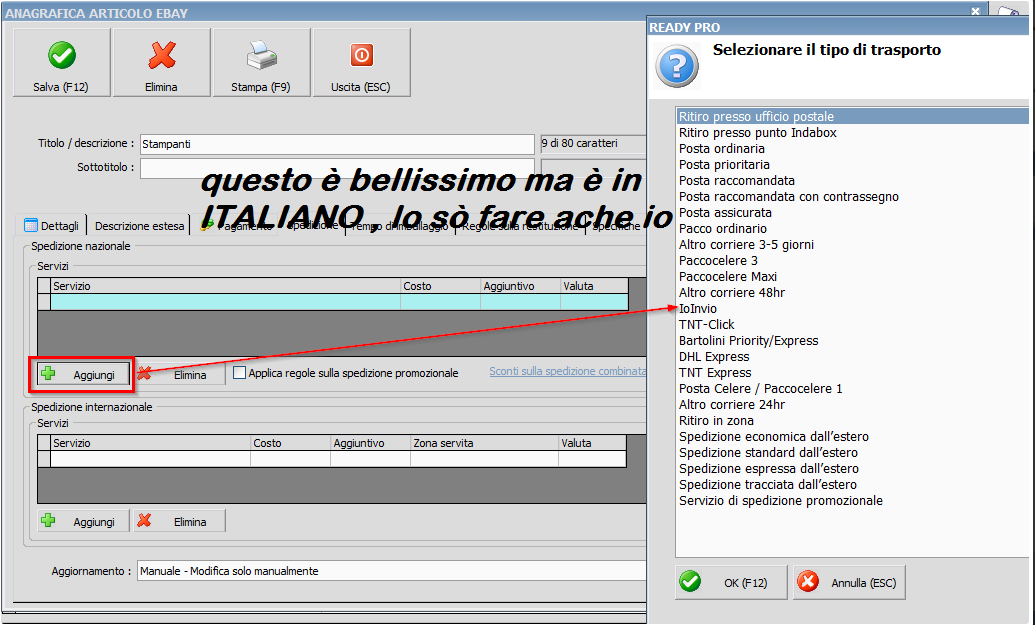1035x625 pixels.
Task: Click Elimina in Spedizione internazionale
Action: pyautogui.click(x=179, y=521)
